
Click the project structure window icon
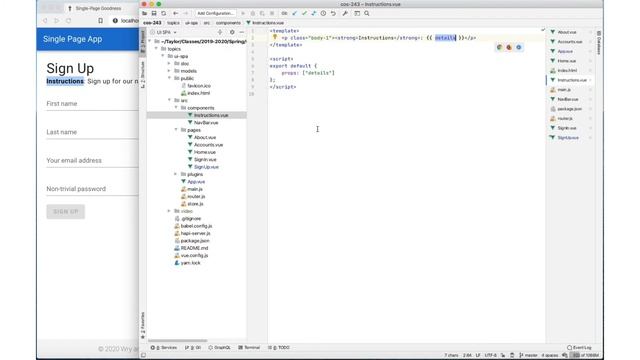(x=357, y=13)
